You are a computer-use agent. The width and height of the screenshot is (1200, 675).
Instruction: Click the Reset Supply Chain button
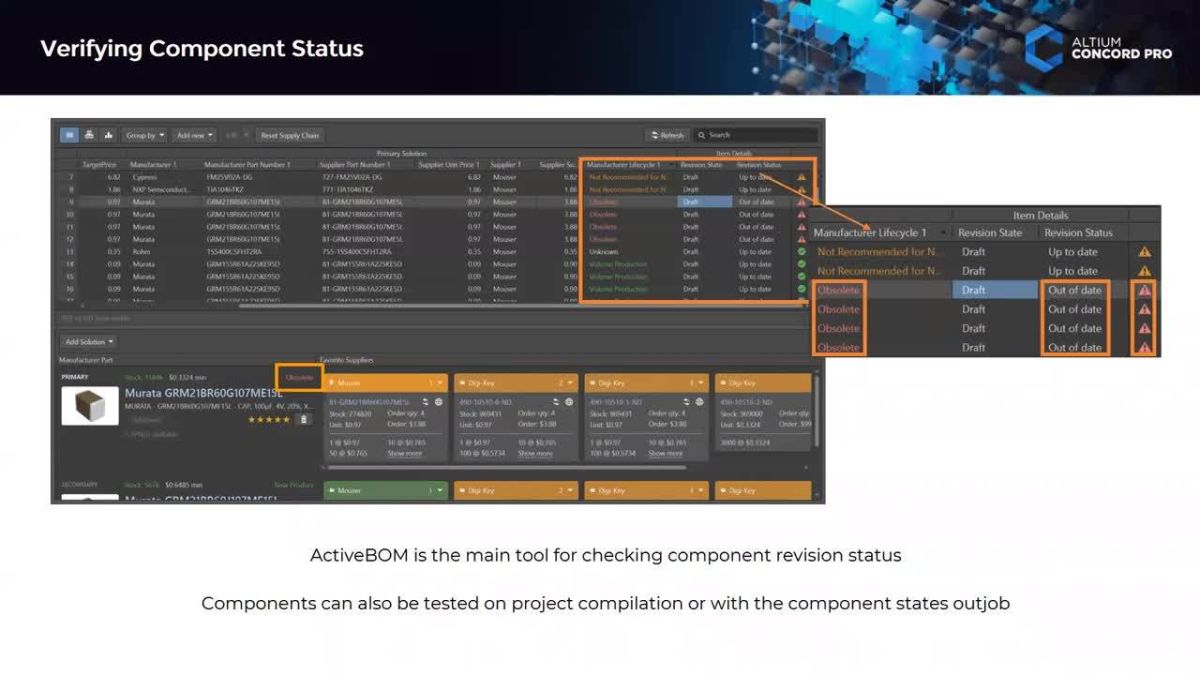tap(290, 135)
